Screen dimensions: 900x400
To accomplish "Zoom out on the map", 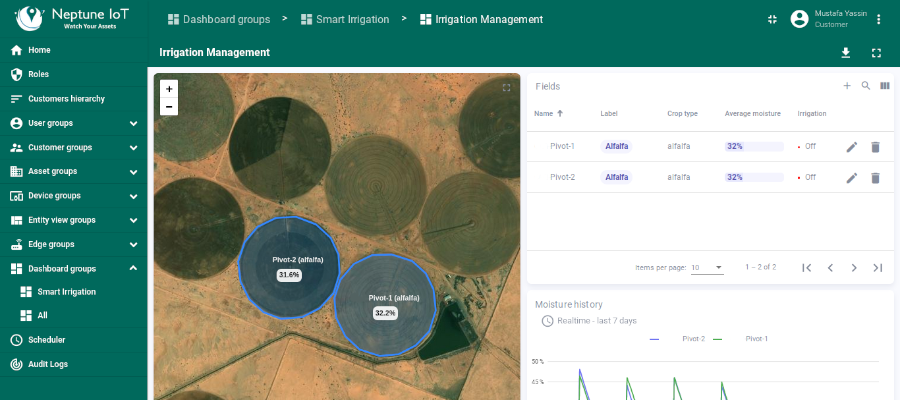I will tap(169, 106).
